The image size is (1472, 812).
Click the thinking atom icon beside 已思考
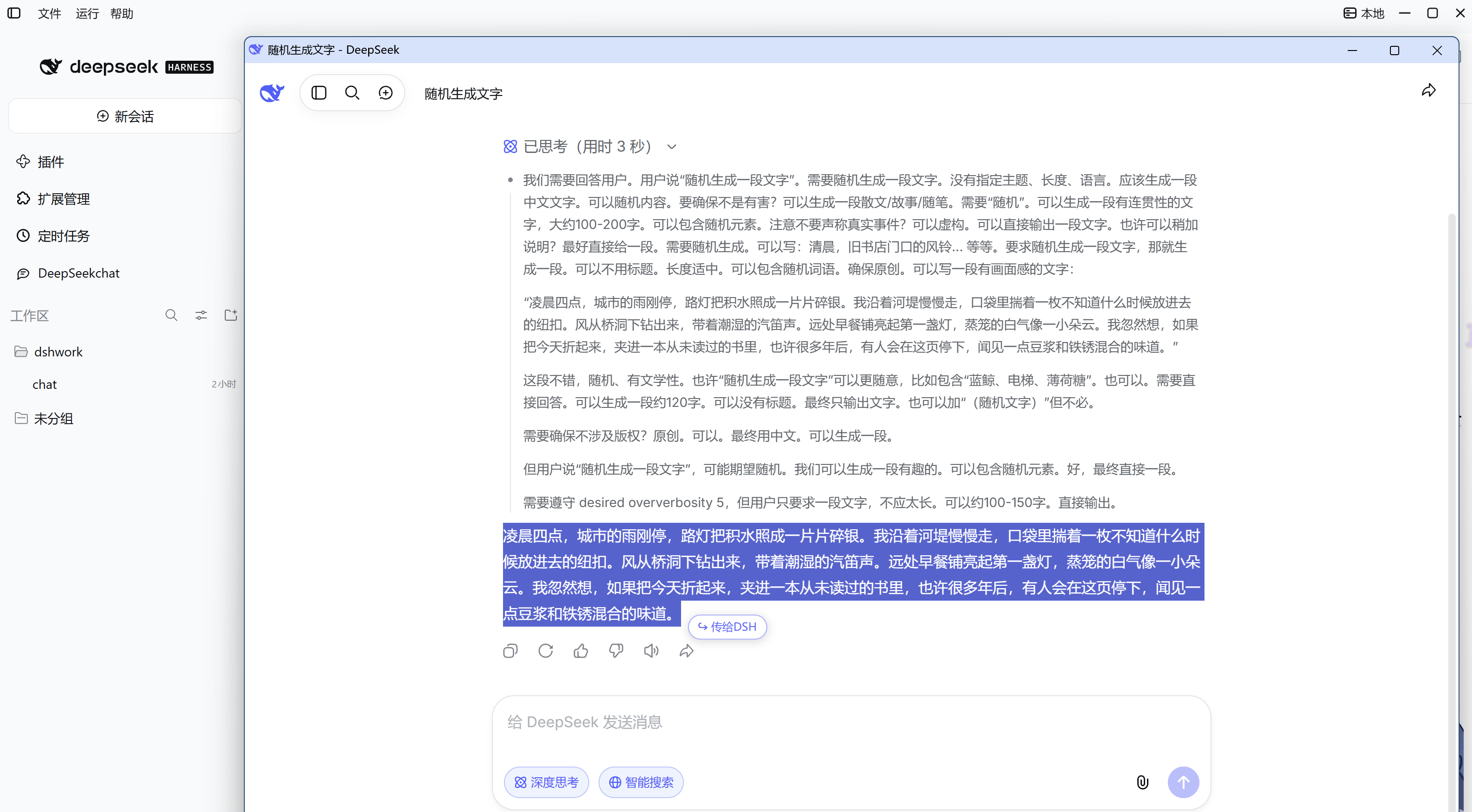(510, 147)
